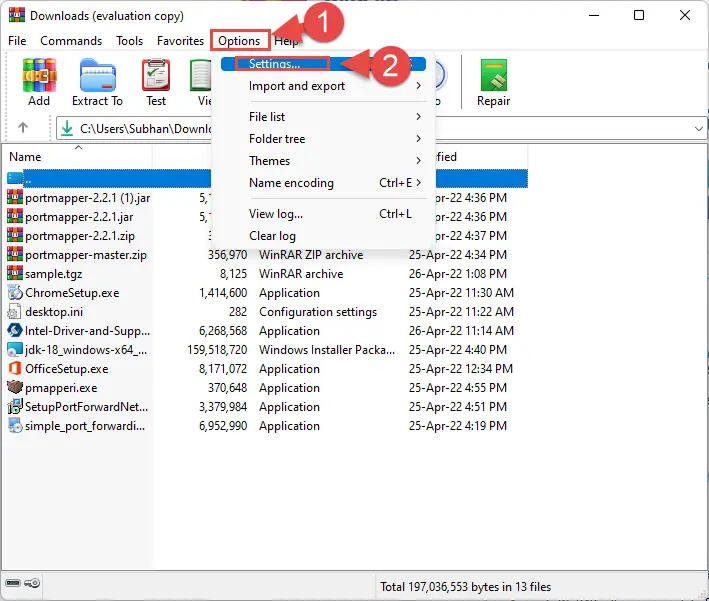Click the drive icon in status bar

pyautogui.click(x=13, y=582)
